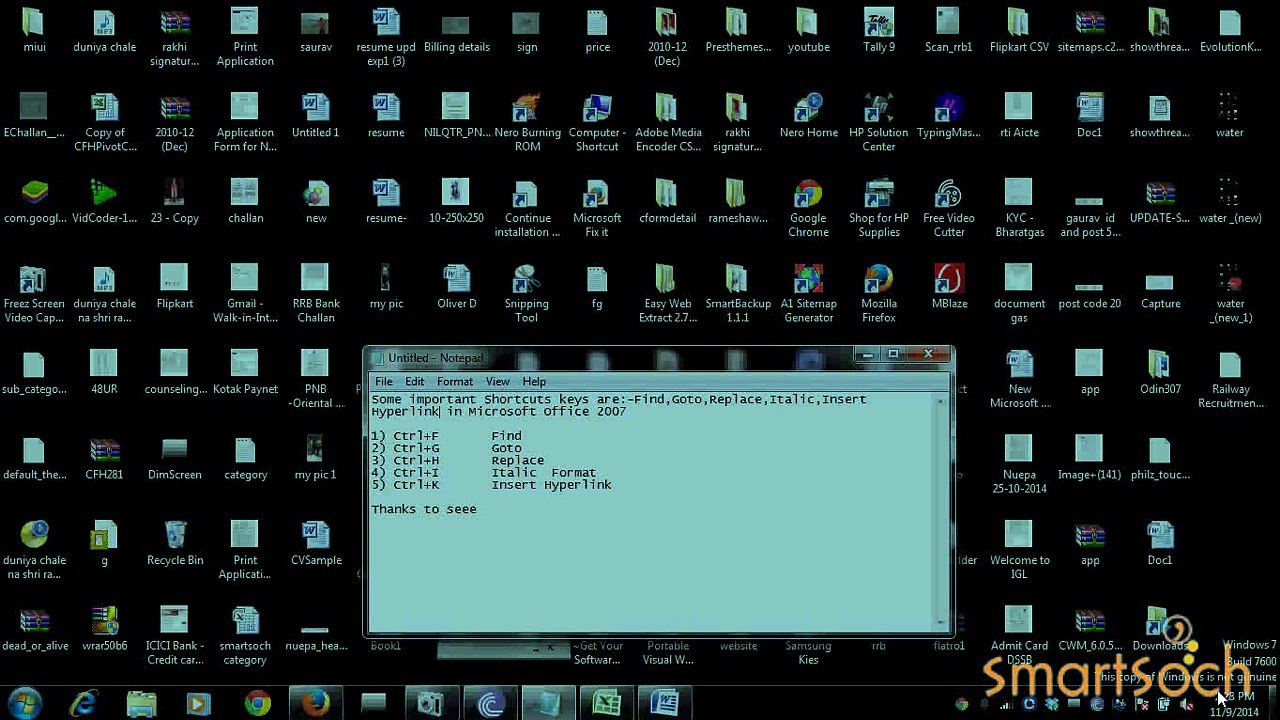The height and width of the screenshot is (720, 1280).
Task: Click the Notepad scrollbar up arrow
Action: point(942,399)
